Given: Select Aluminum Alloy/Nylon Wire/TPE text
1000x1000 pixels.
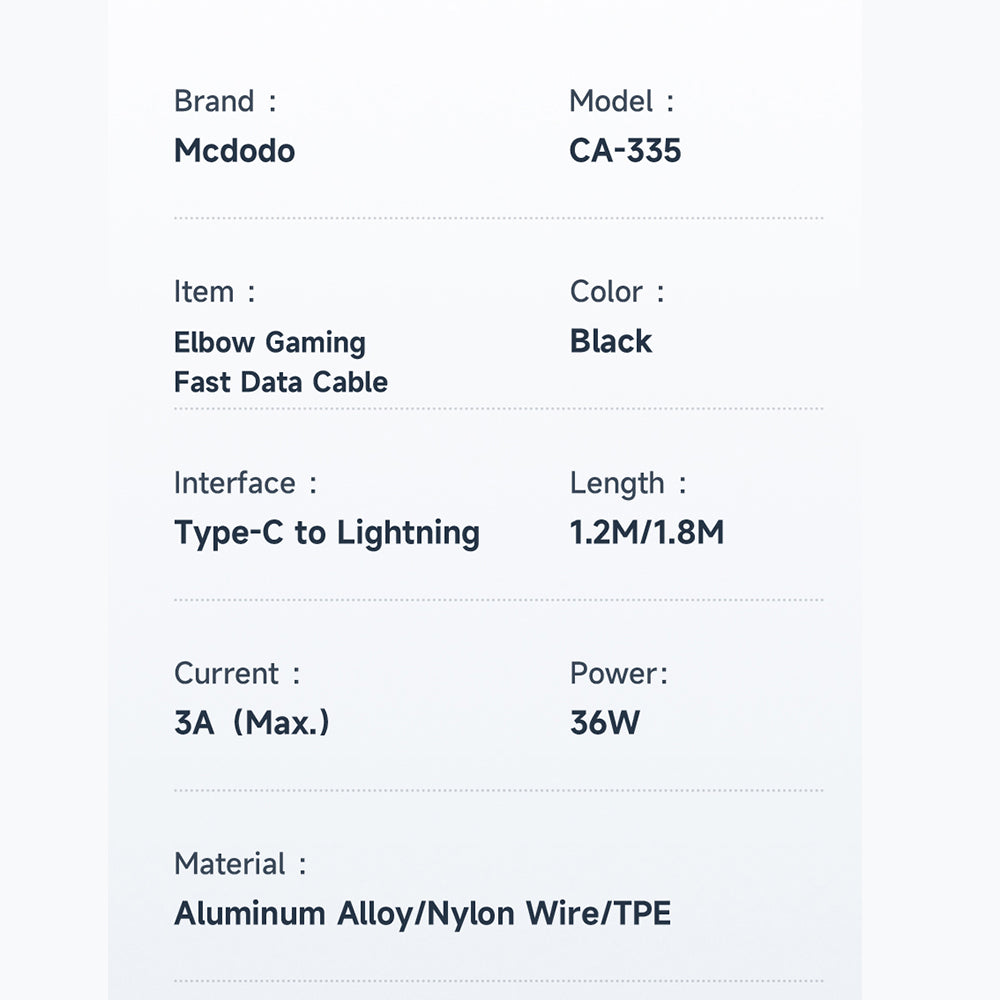Looking at the screenshot, I should coord(422,914).
